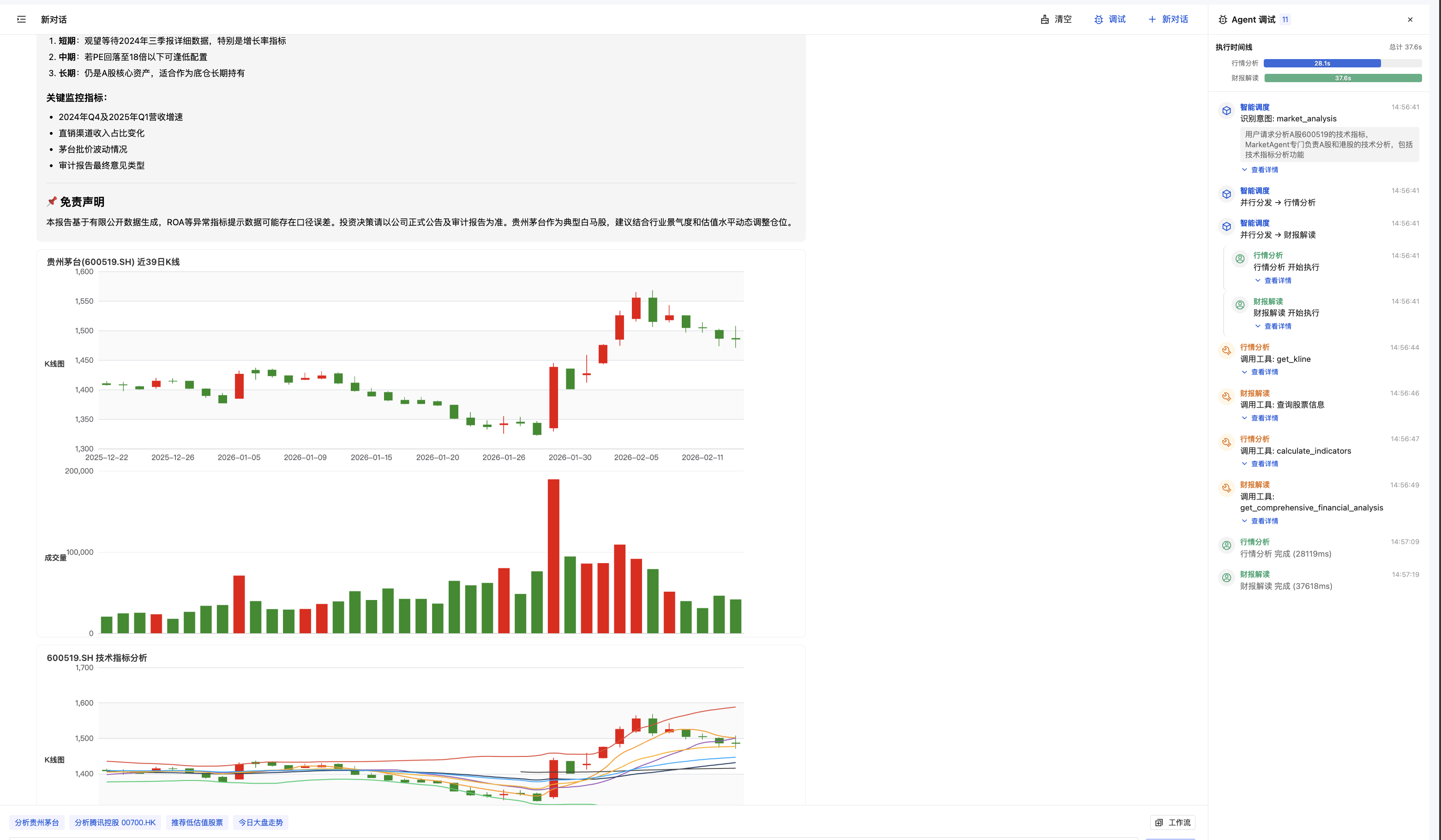The image size is (1441, 840).
Task: Expand 查看详情 under 调用工具 get_kline
Action: pyautogui.click(x=1260, y=372)
